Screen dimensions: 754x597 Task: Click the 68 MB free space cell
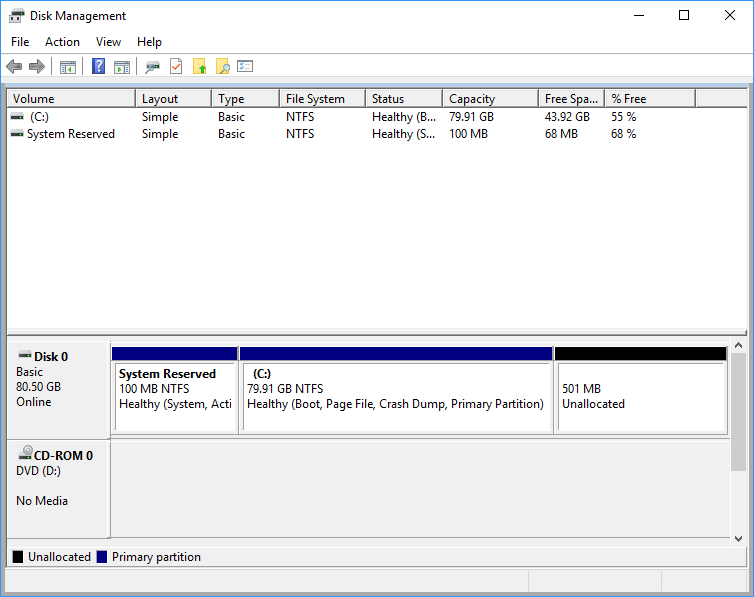561,134
